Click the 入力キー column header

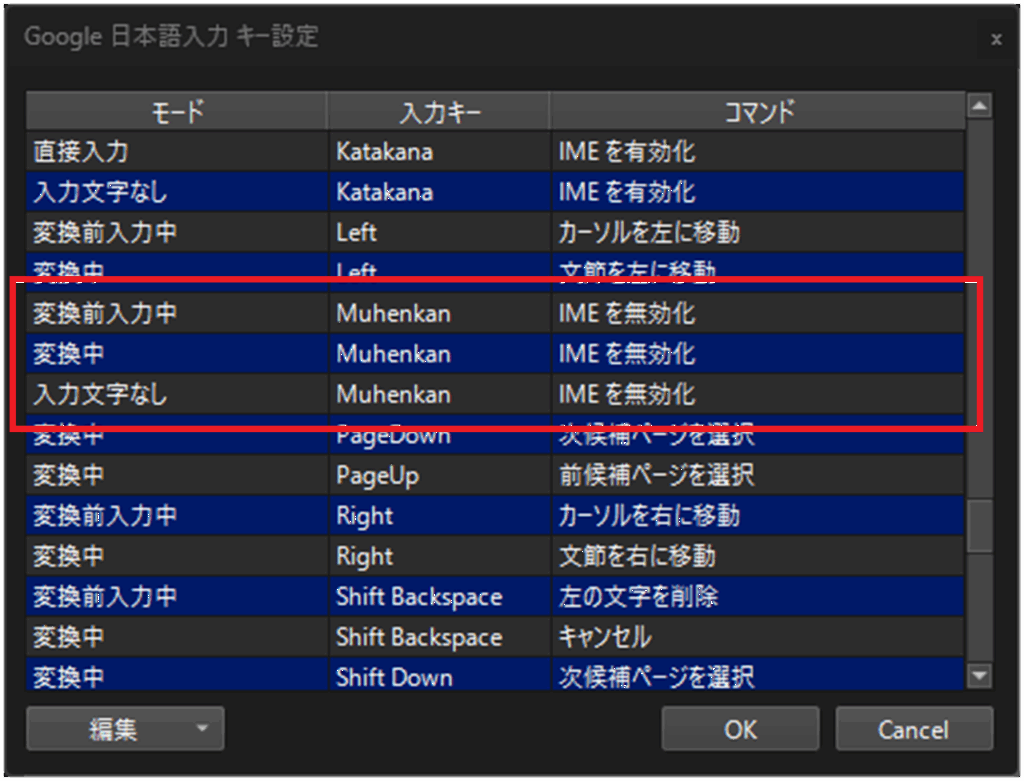pos(437,111)
